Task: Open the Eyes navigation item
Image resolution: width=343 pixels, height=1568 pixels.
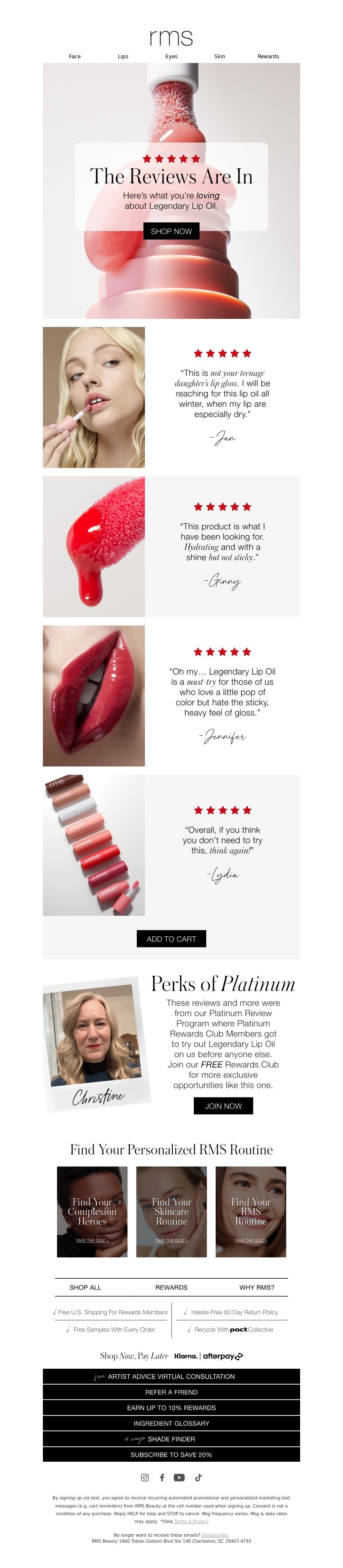Action: point(172,57)
